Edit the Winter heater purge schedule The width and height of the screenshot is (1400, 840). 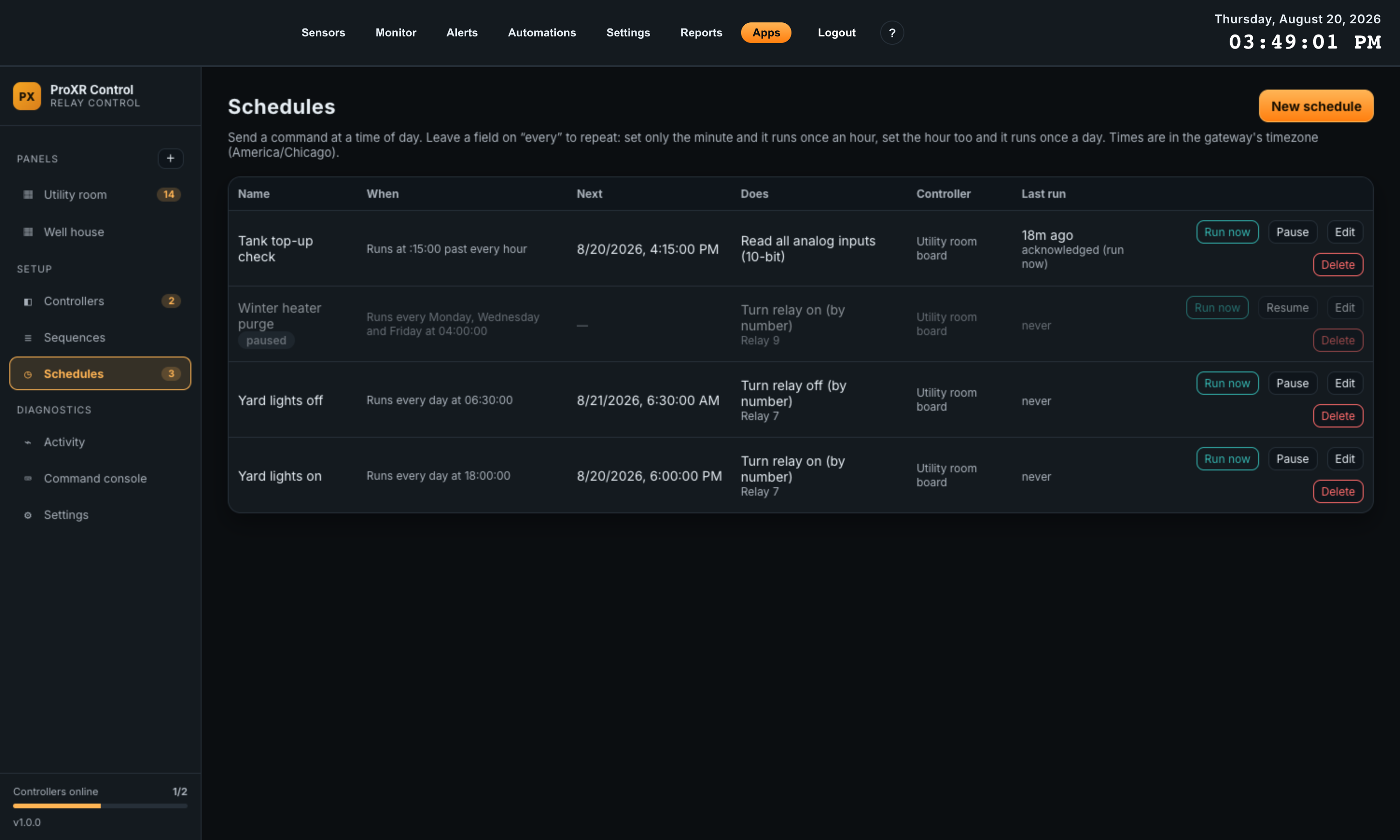point(1345,308)
